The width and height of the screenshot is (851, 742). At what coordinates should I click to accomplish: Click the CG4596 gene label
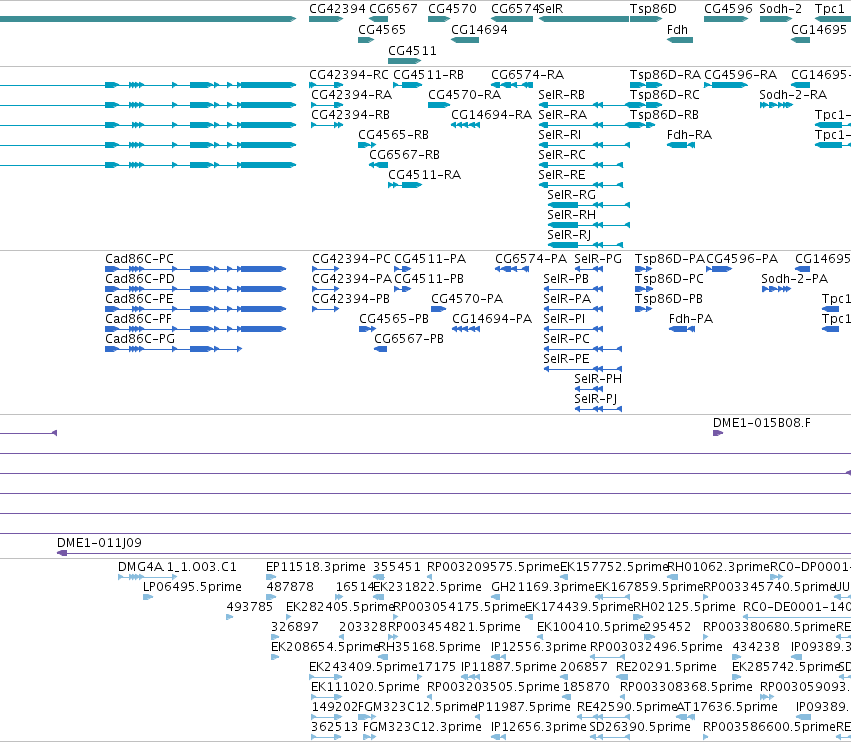[x=728, y=9]
